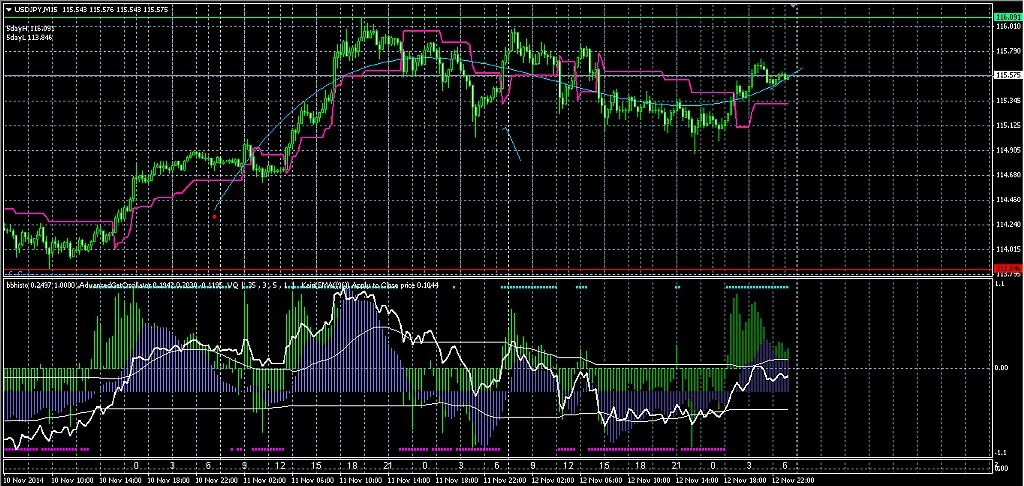Select the red dot below the blue curve
The width and height of the screenshot is (1024, 486).
(215, 216)
